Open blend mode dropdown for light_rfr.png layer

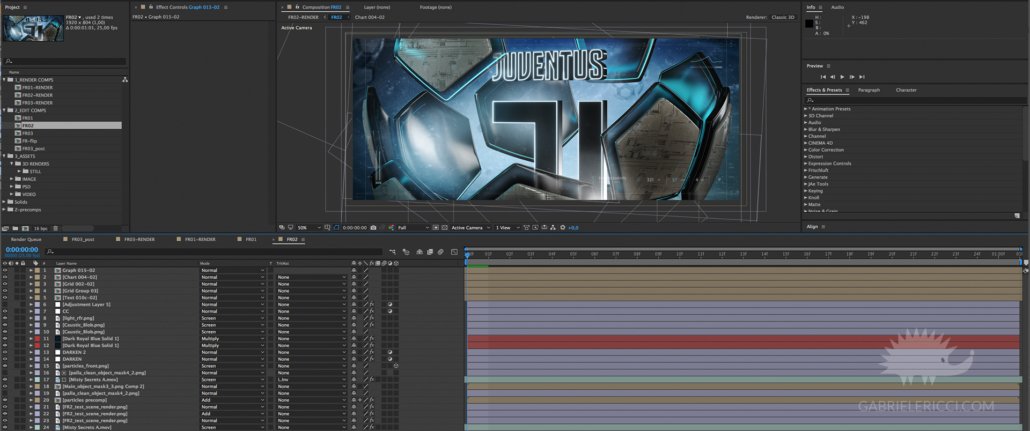coord(233,318)
